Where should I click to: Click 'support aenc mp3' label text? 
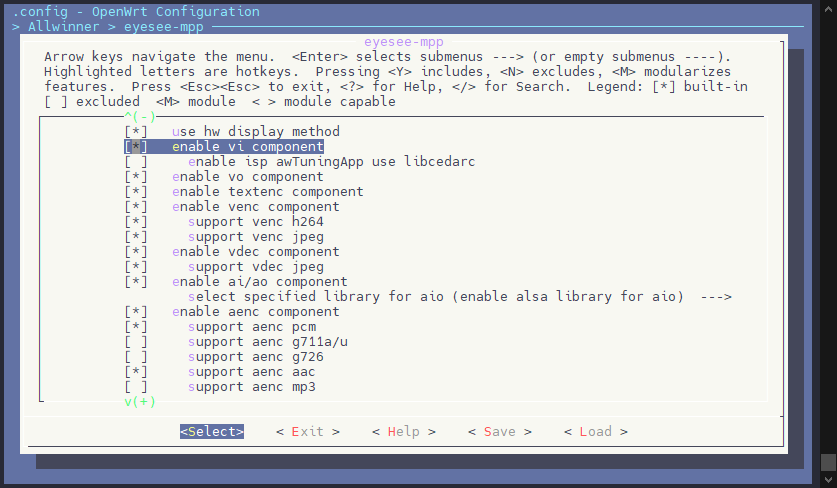251,387
